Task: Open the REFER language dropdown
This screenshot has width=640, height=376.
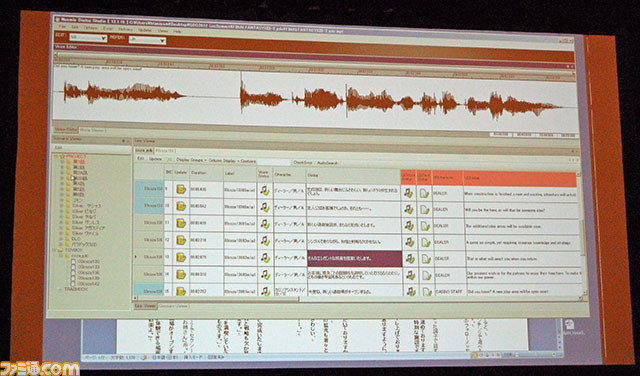Action: pyautogui.click(x=147, y=40)
